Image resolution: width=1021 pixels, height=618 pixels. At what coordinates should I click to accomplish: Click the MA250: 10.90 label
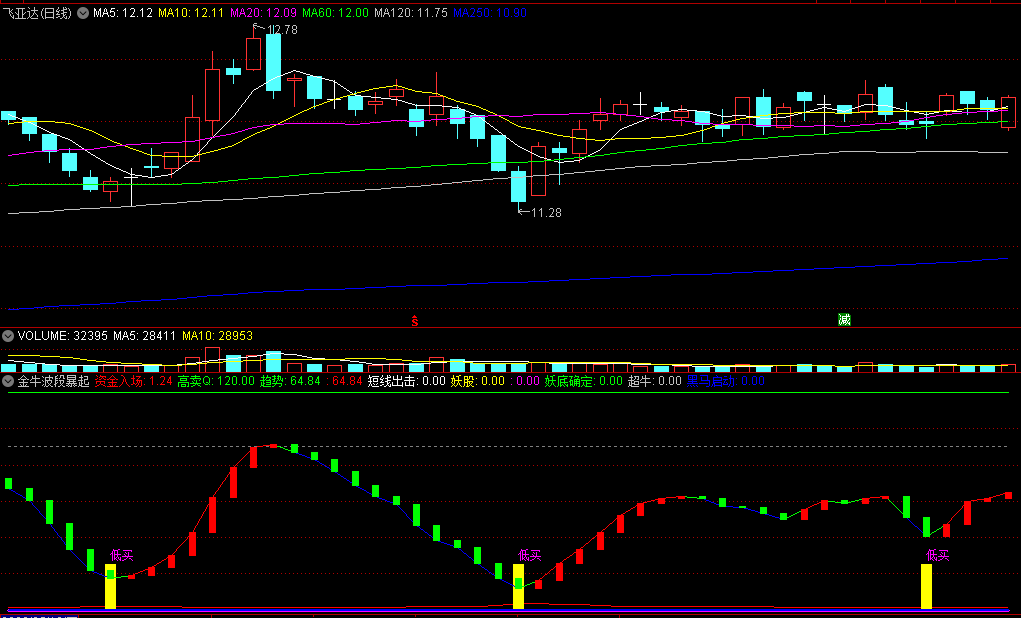[490, 12]
